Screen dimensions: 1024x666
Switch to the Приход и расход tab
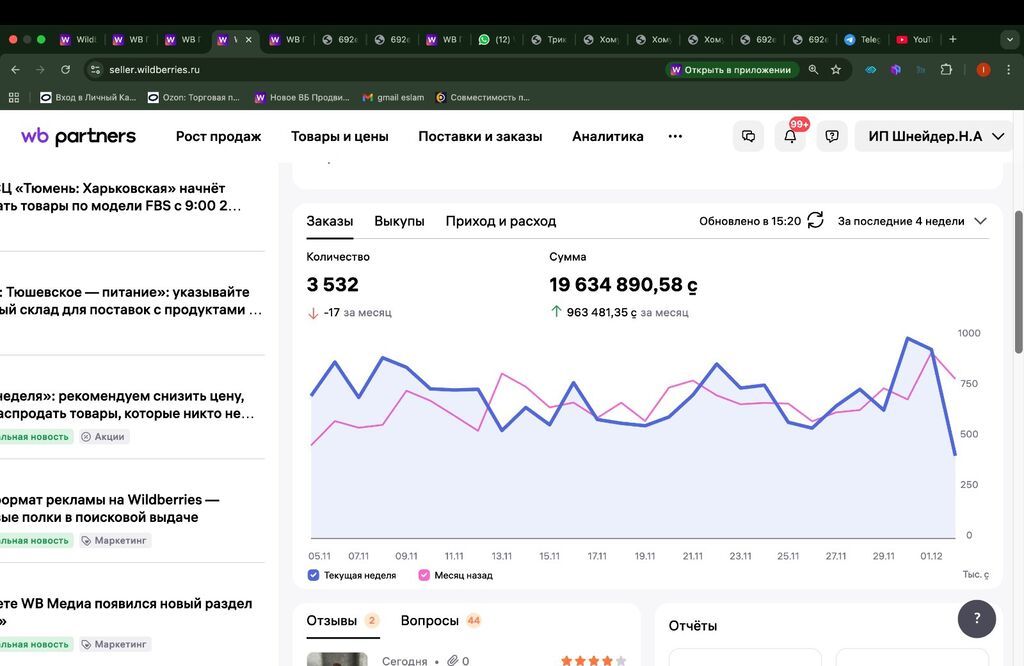pyautogui.click(x=501, y=221)
